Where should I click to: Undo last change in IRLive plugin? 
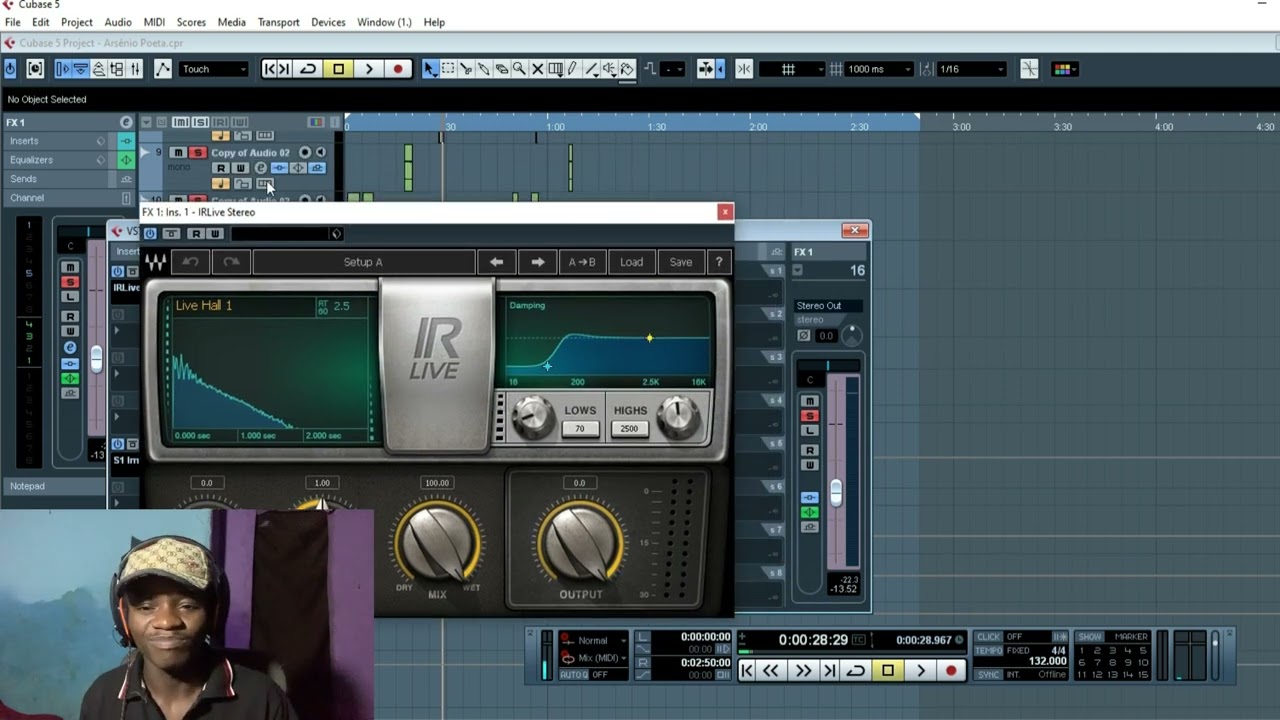[x=190, y=262]
